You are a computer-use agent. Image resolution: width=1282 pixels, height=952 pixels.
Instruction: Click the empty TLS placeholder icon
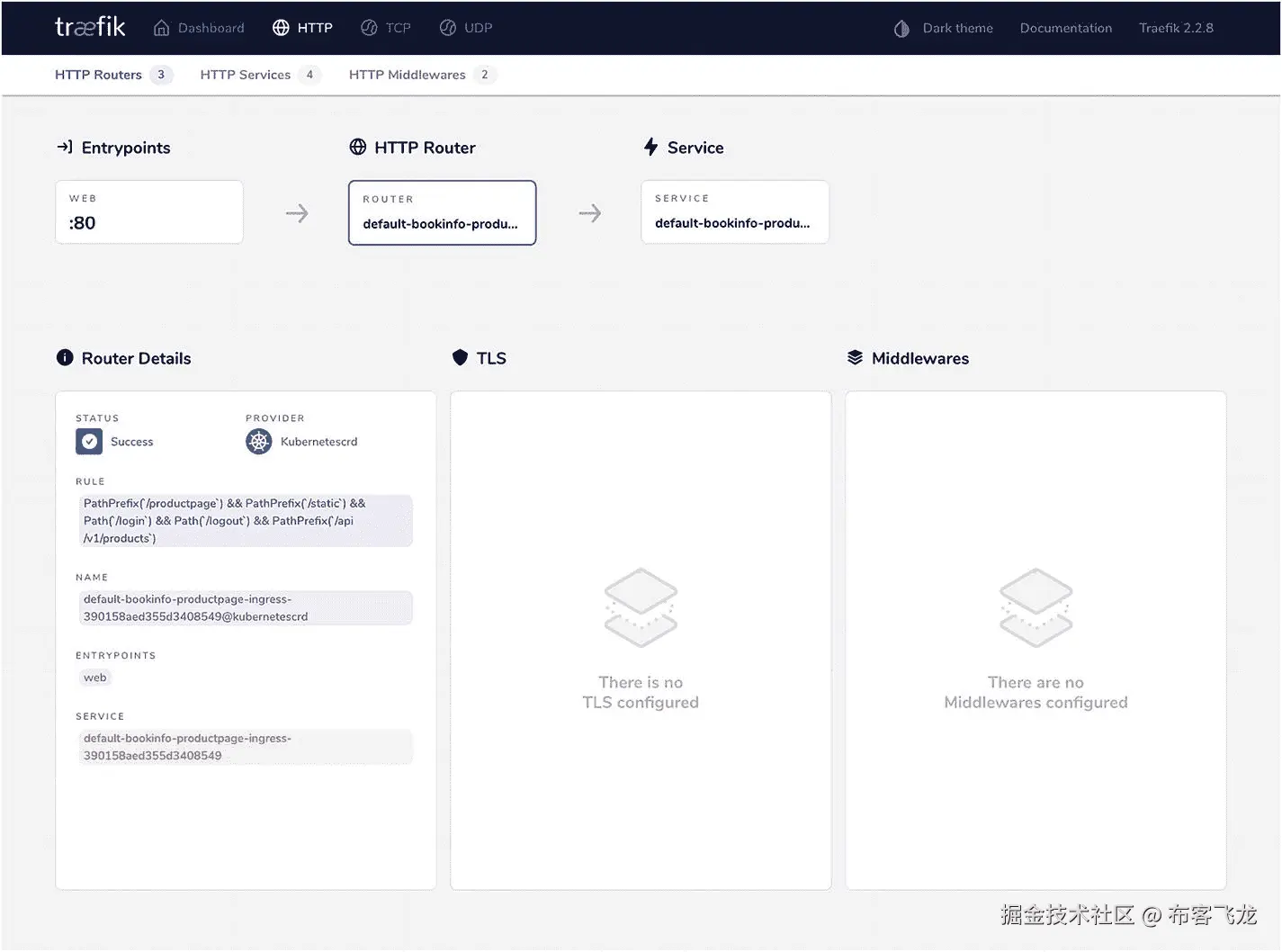point(641,607)
